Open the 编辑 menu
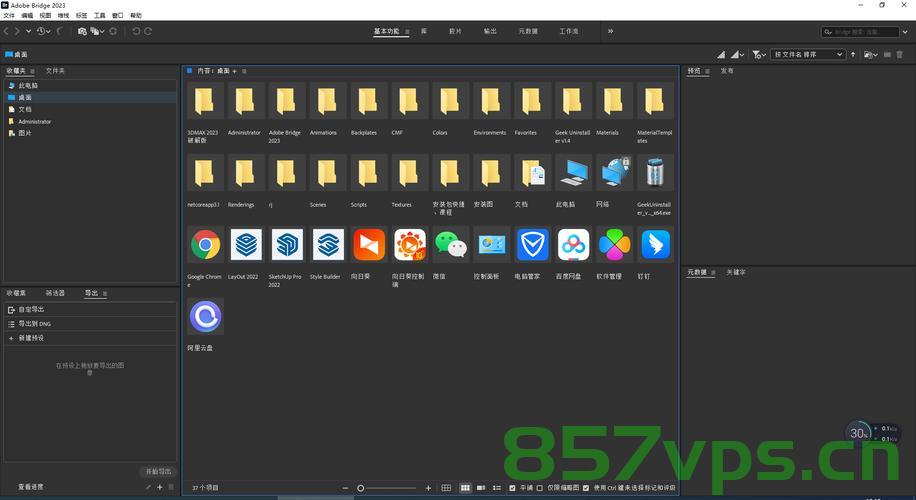Screen dimensions: 916x500 [x=27, y=16]
